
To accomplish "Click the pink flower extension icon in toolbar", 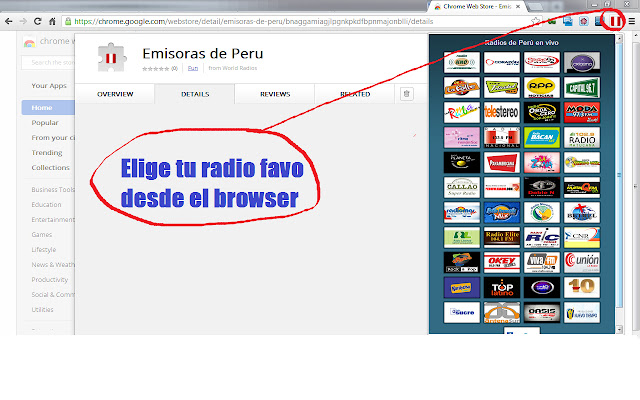I will (x=584, y=21).
